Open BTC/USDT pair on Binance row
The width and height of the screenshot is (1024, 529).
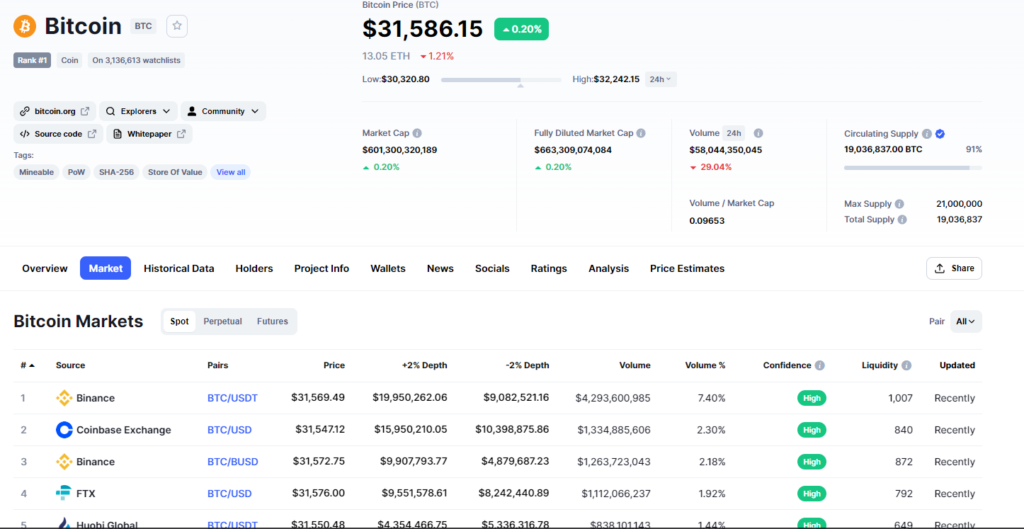232,398
